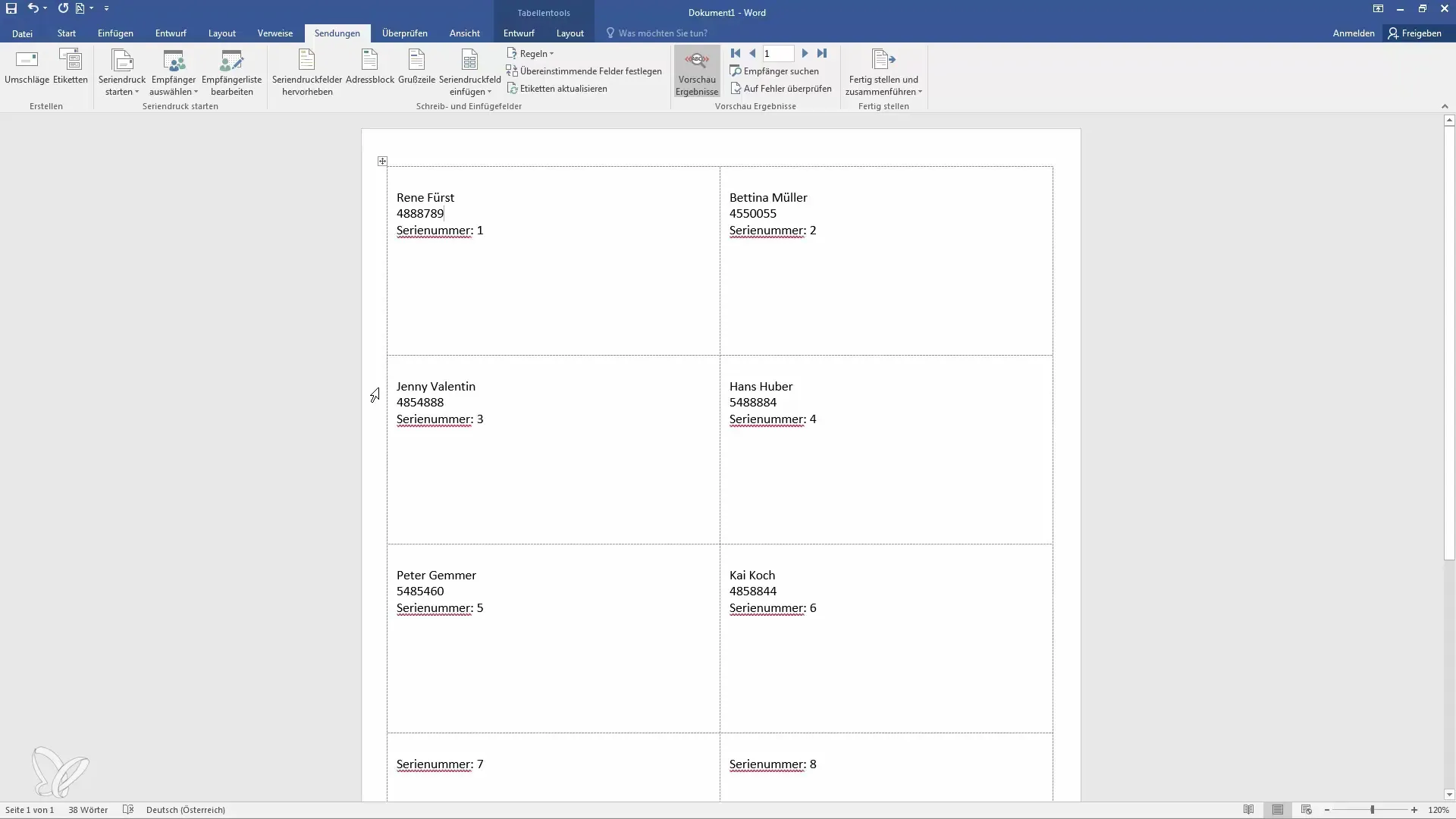Click Auf Fehler überprüfen
This screenshot has height=819, width=1456.
[x=781, y=89]
